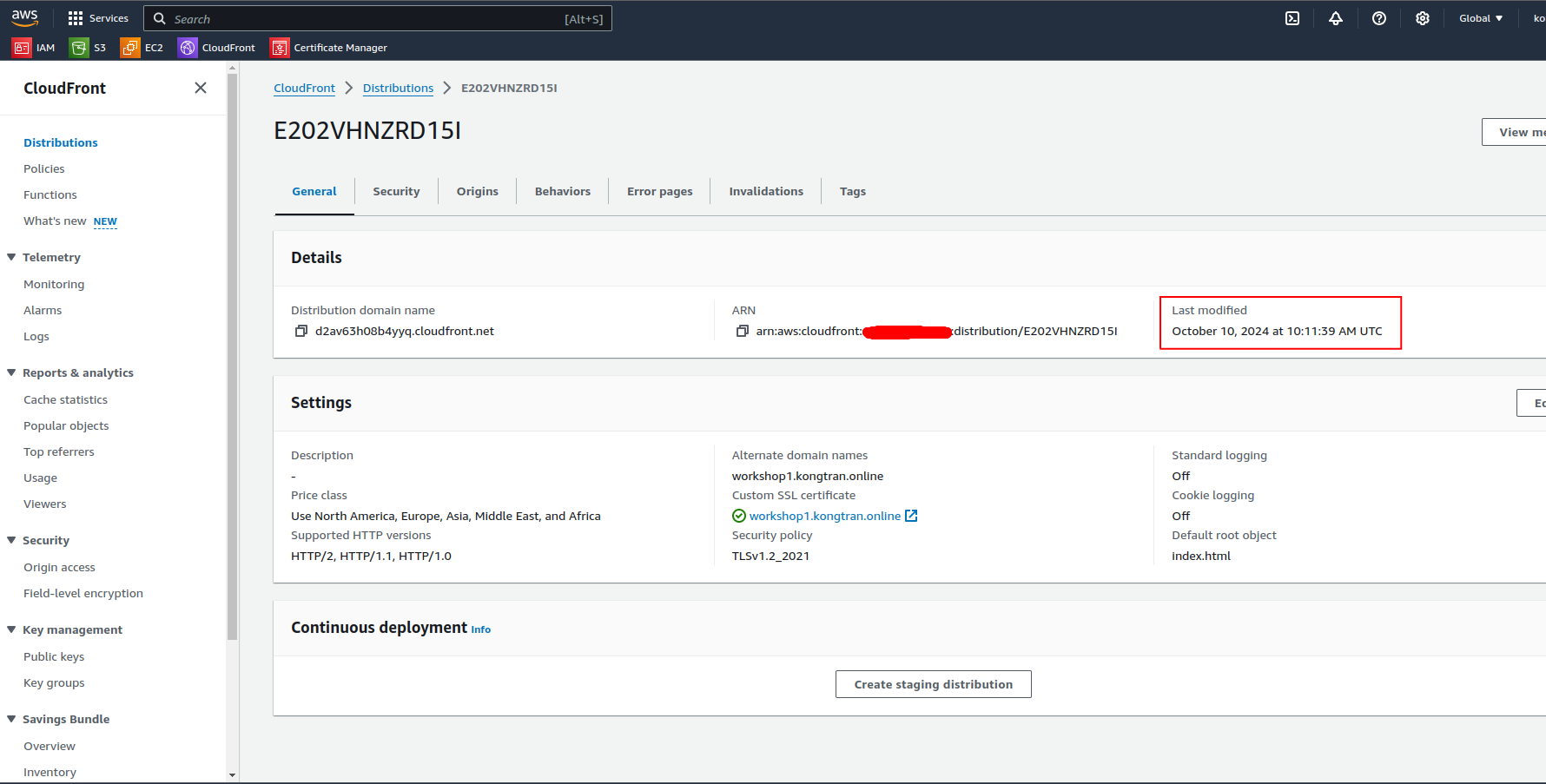Open Certificate Manager service shortcut
This screenshot has height=784, width=1546.
click(x=329, y=48)
